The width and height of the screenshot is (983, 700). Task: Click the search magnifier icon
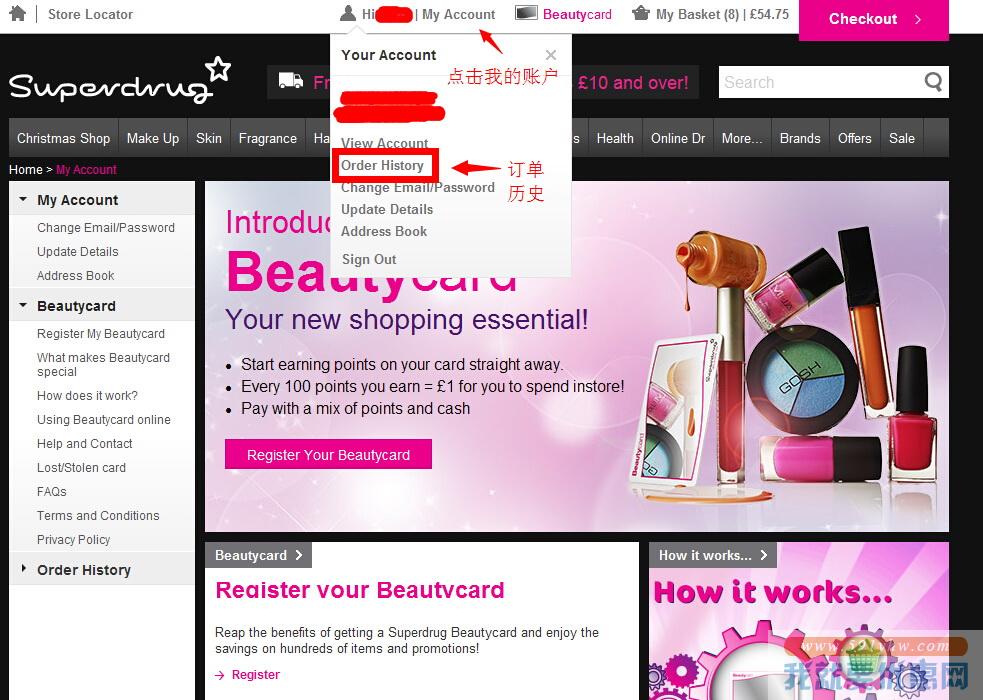click(933, 82)
